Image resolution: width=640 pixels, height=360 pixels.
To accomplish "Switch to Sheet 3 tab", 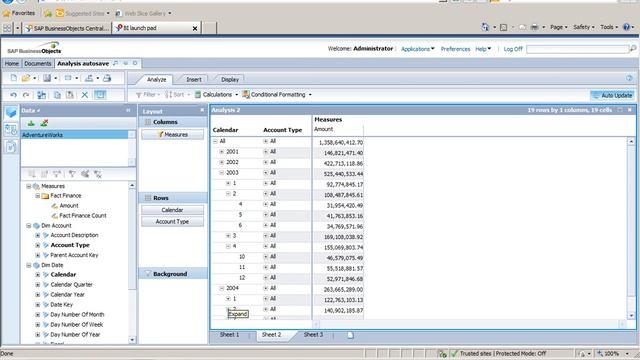I will pyautogui.click(x=313, y=335).
